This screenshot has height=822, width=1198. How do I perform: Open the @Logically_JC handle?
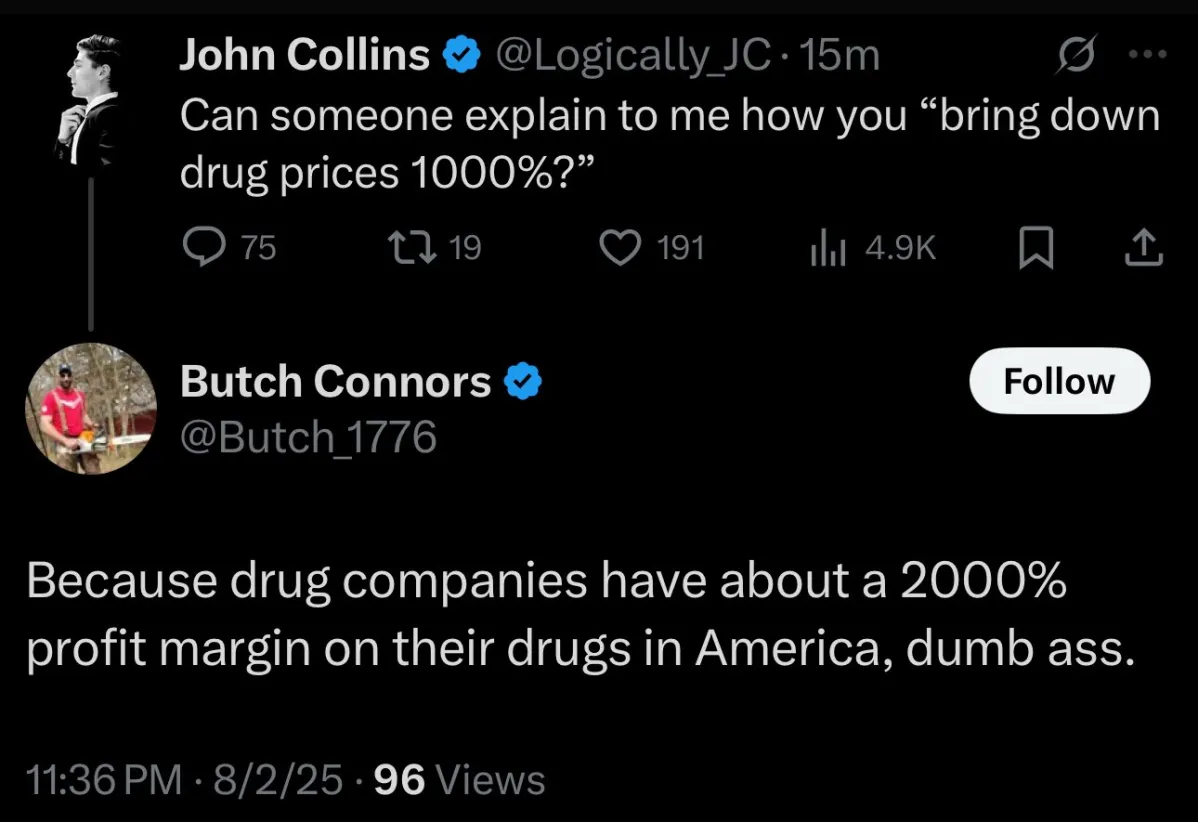coord(633,55)
